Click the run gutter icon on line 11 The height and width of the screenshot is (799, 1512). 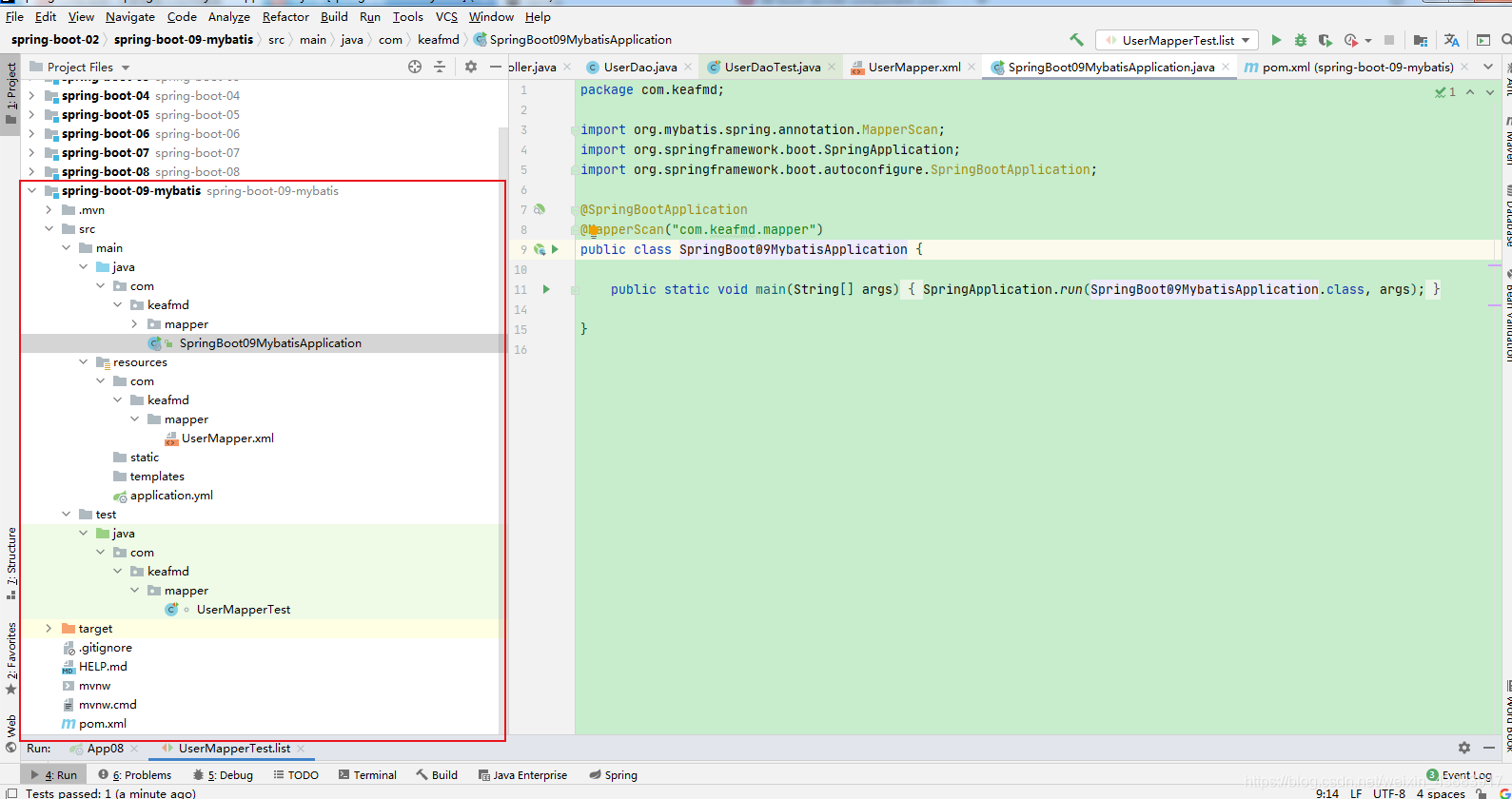tap(546, 289)
